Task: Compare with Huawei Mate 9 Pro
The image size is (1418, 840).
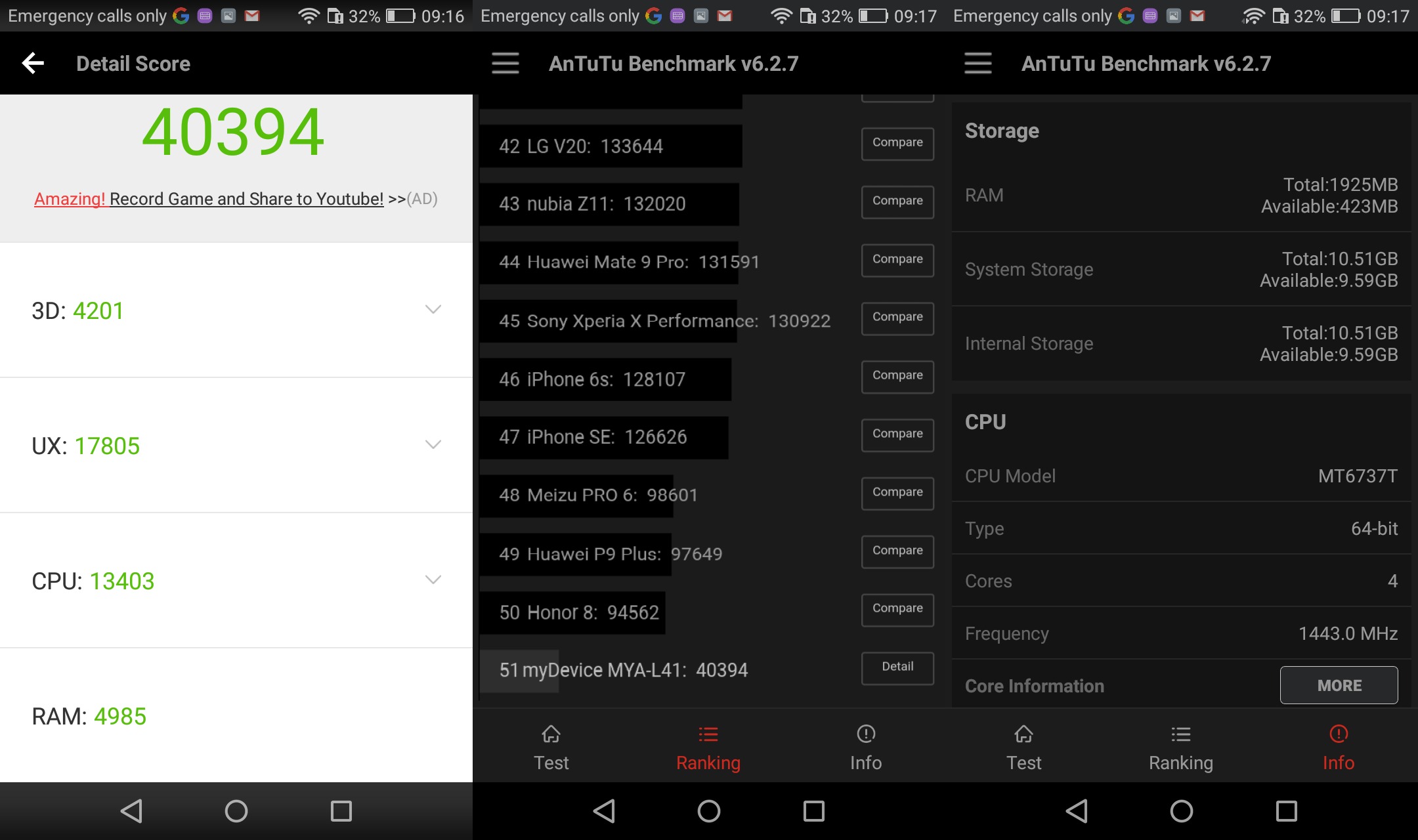Action: pyautogui.click(x=897, y=261)
